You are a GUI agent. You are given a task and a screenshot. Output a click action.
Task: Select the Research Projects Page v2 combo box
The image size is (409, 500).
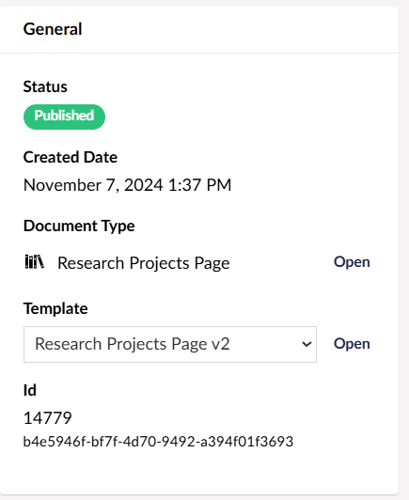click(170, 344)
